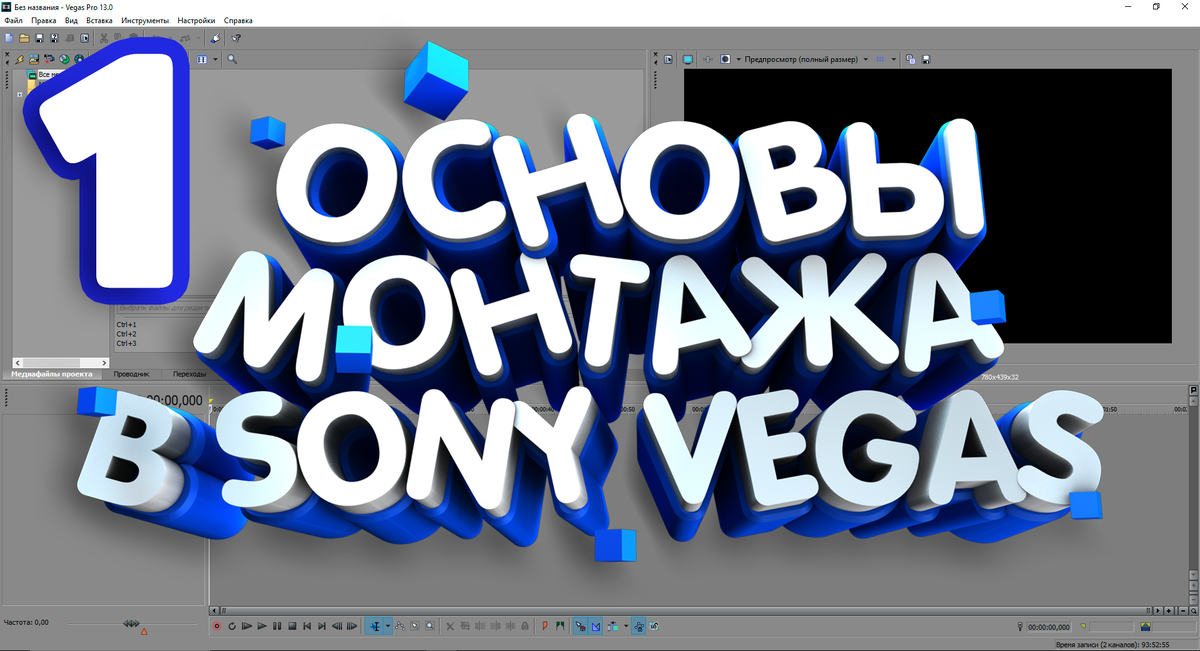The height and width of the screenshot is (651, 1200).
Task: Click the Save As icon in main toolbar
Action: coord(55,38)
